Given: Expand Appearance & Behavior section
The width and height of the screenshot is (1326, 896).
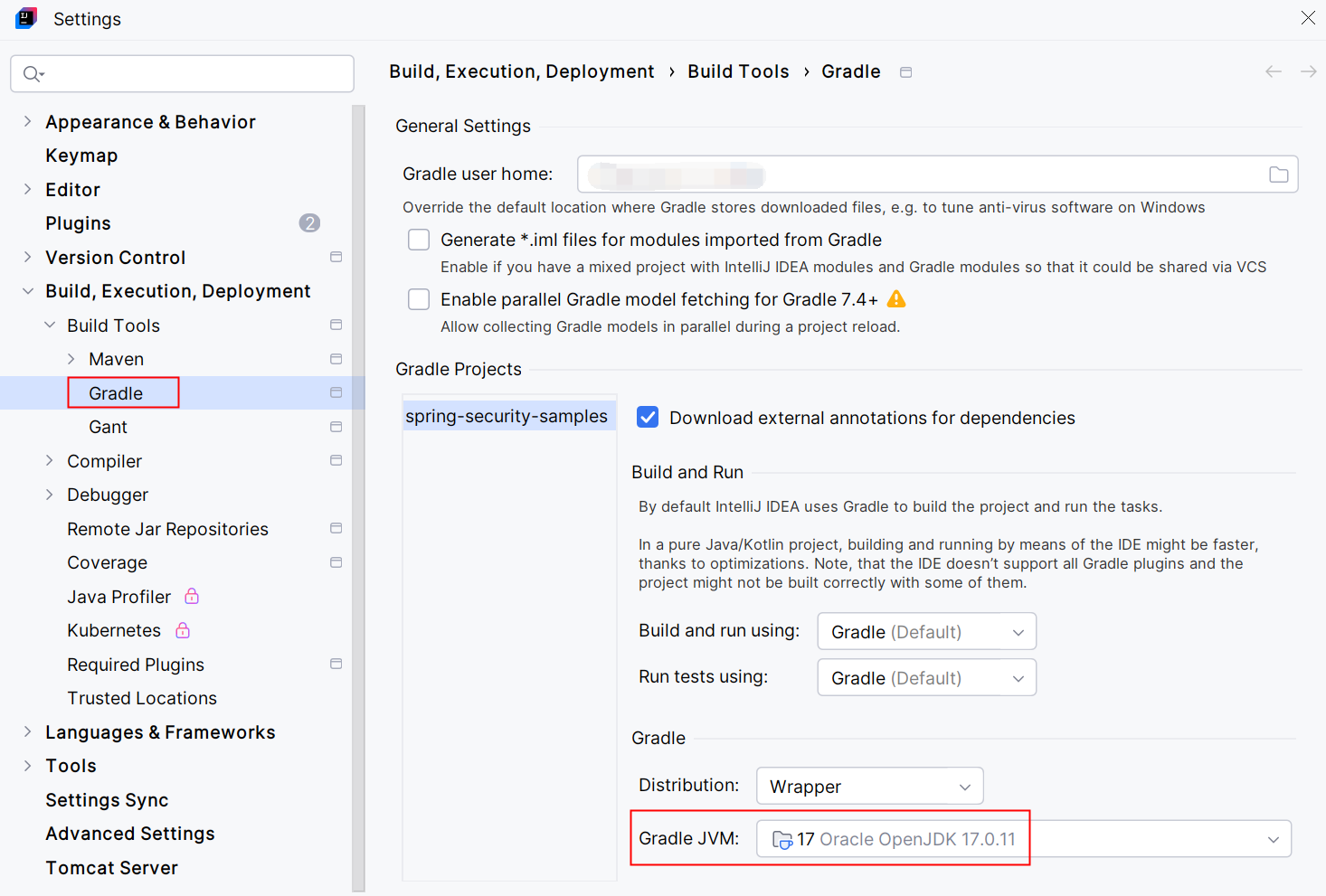Looking at the screenshot, I should tap(27, 121).
